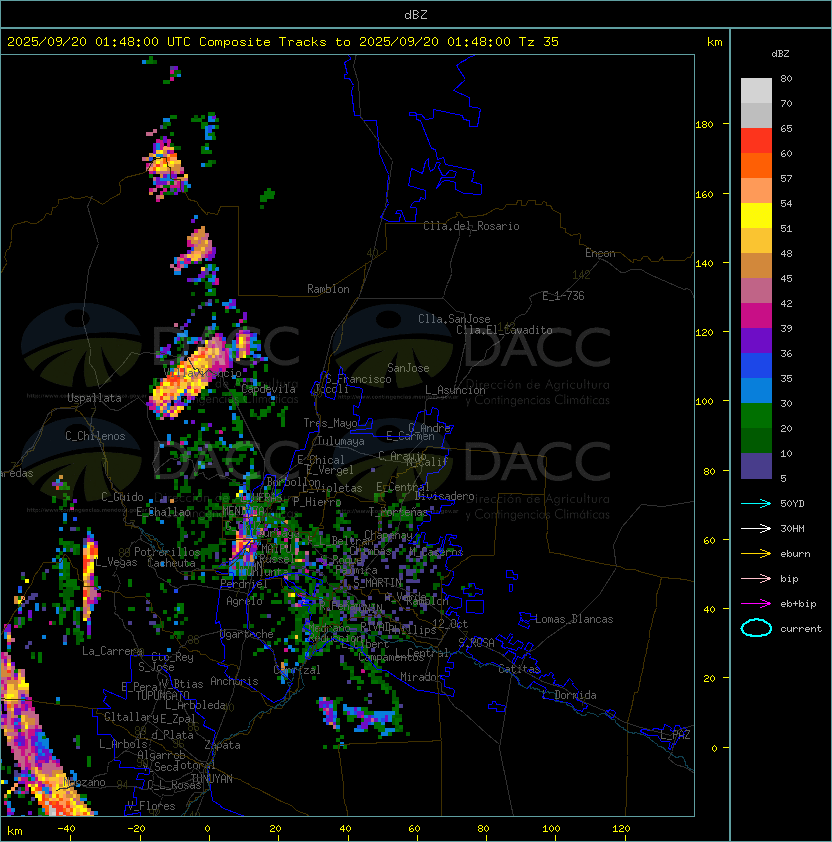Viewport: 832px width, 842px height.
Task: Select the blue swatch beside 36 dBZ
Action: coord(756,366)
